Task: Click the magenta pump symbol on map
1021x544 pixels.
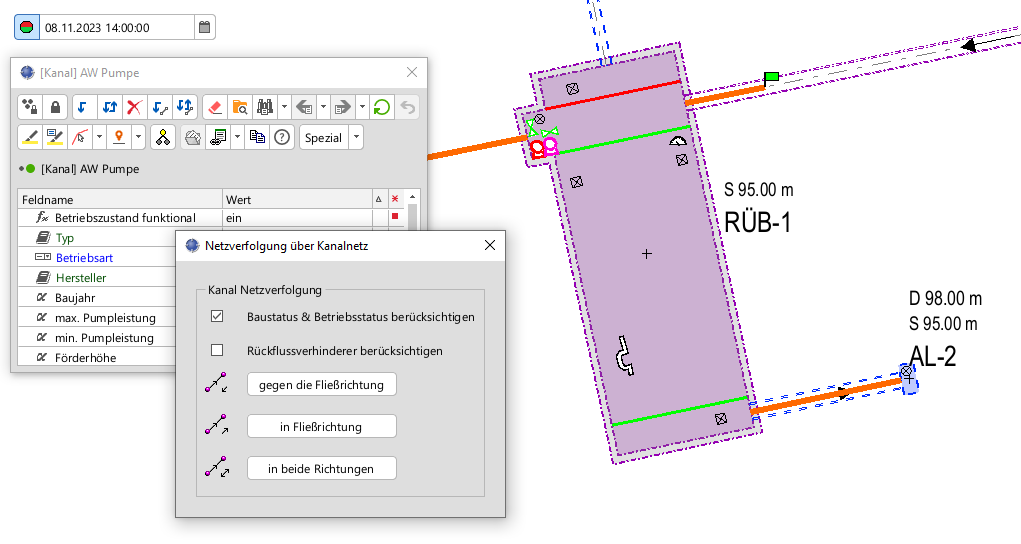Action: tap(551, 145)
